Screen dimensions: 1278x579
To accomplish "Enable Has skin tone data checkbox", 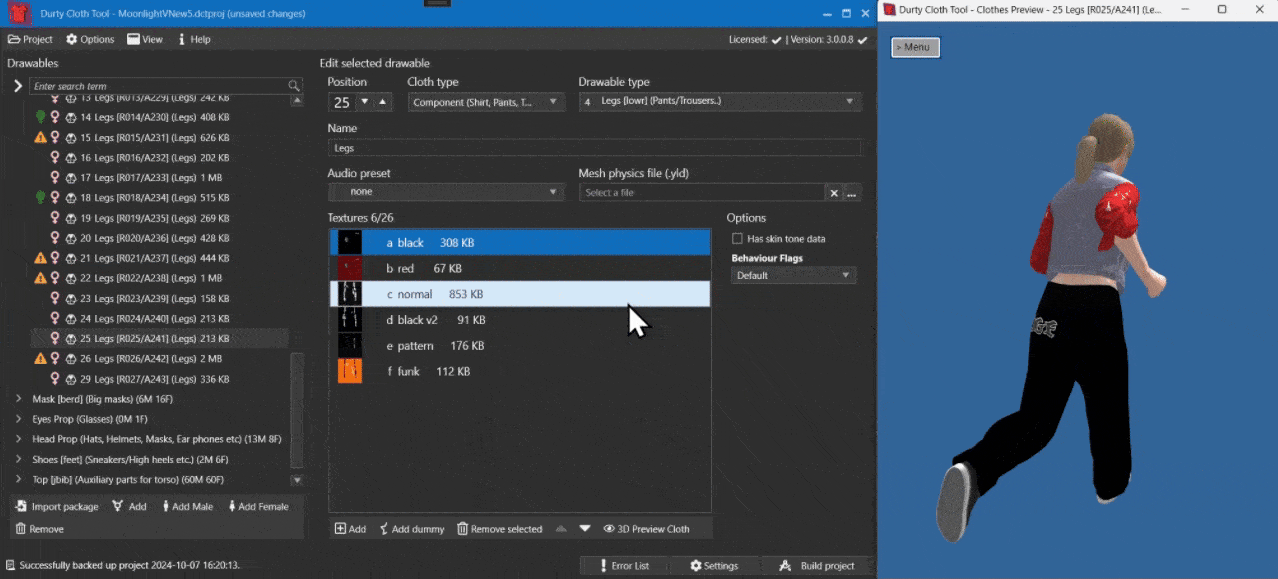I will click(737, 239).
